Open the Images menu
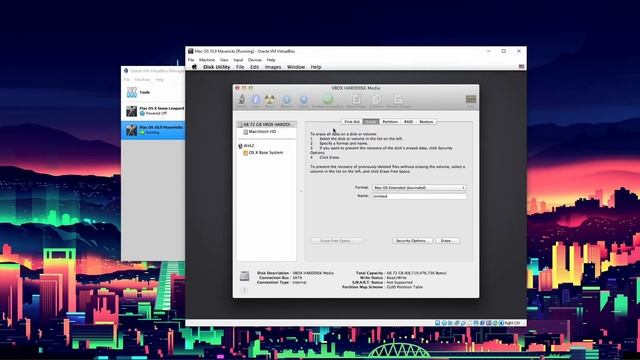This screenshot has height=360, width=640. 273,67
